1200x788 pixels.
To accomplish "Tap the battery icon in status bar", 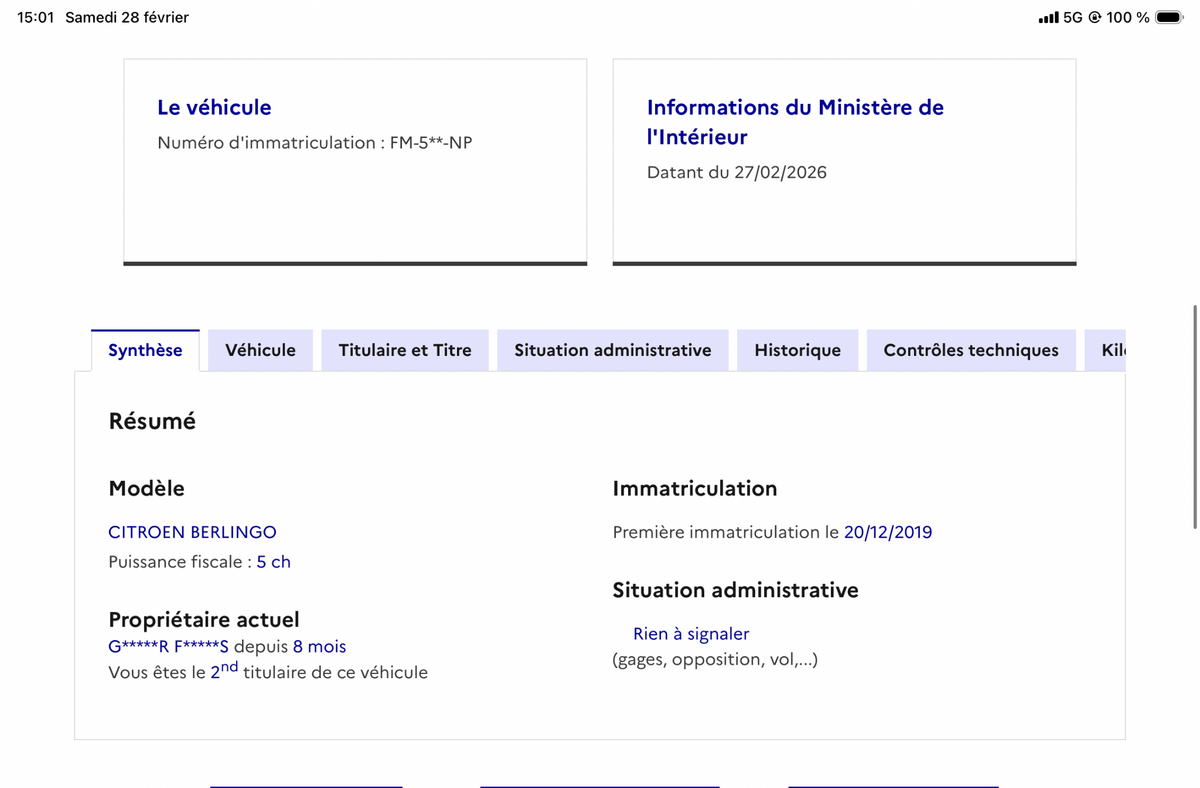I will coord(1168,17).
